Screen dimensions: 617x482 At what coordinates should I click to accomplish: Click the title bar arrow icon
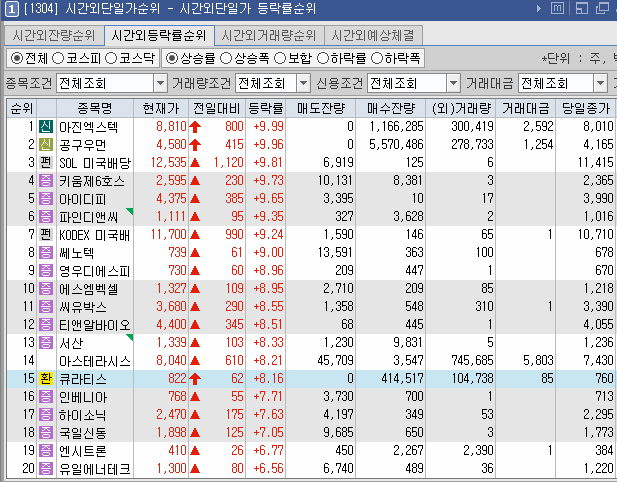pos(539,8)
